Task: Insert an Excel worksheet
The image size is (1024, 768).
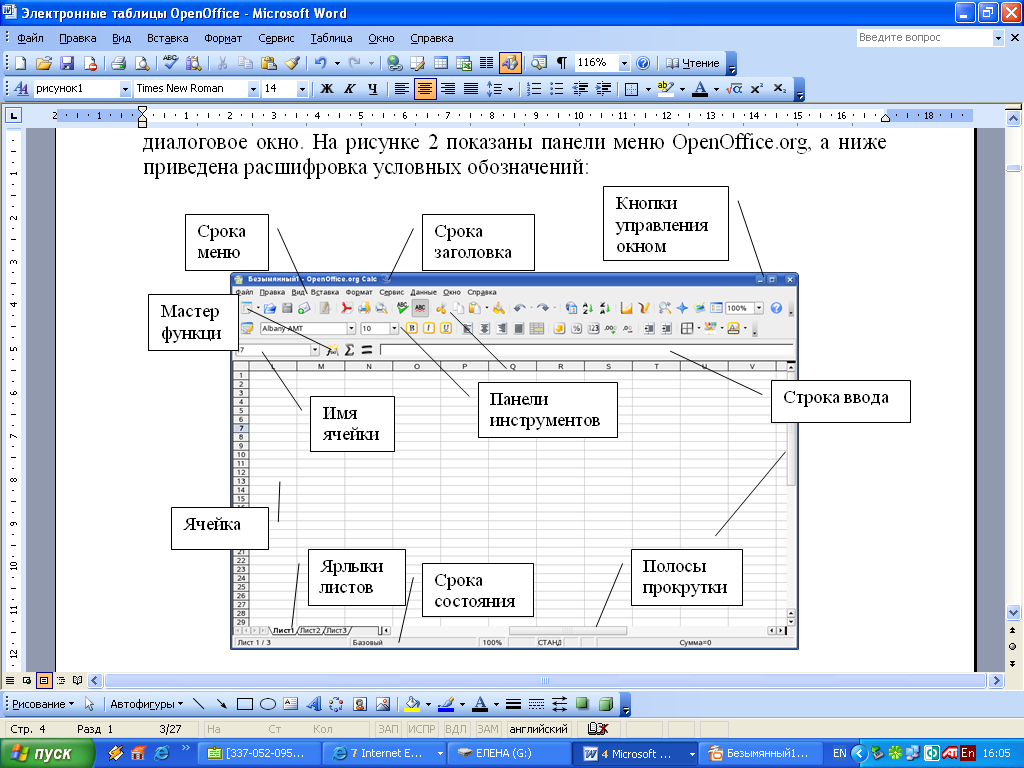Action: (x=464, y=63)
